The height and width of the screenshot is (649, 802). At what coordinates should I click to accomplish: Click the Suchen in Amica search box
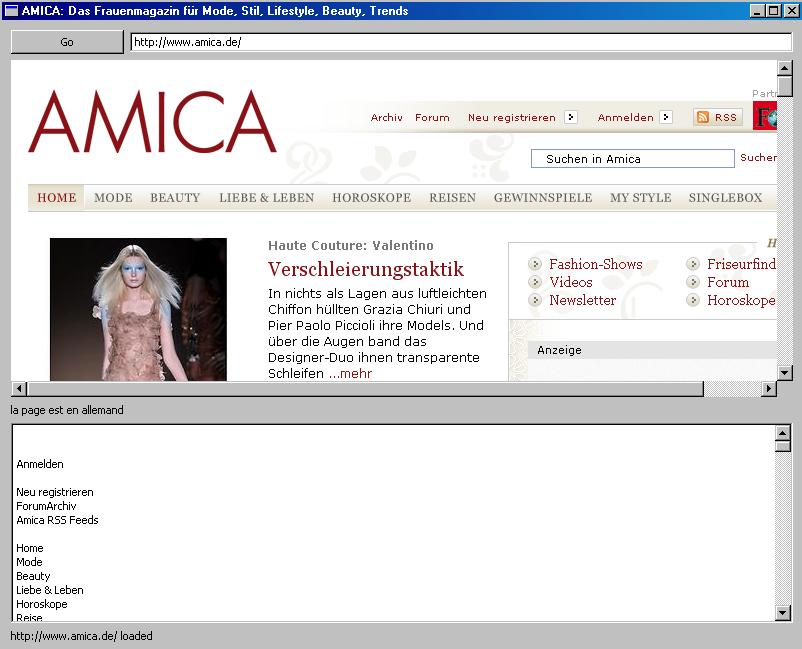(x=633, y=159)
